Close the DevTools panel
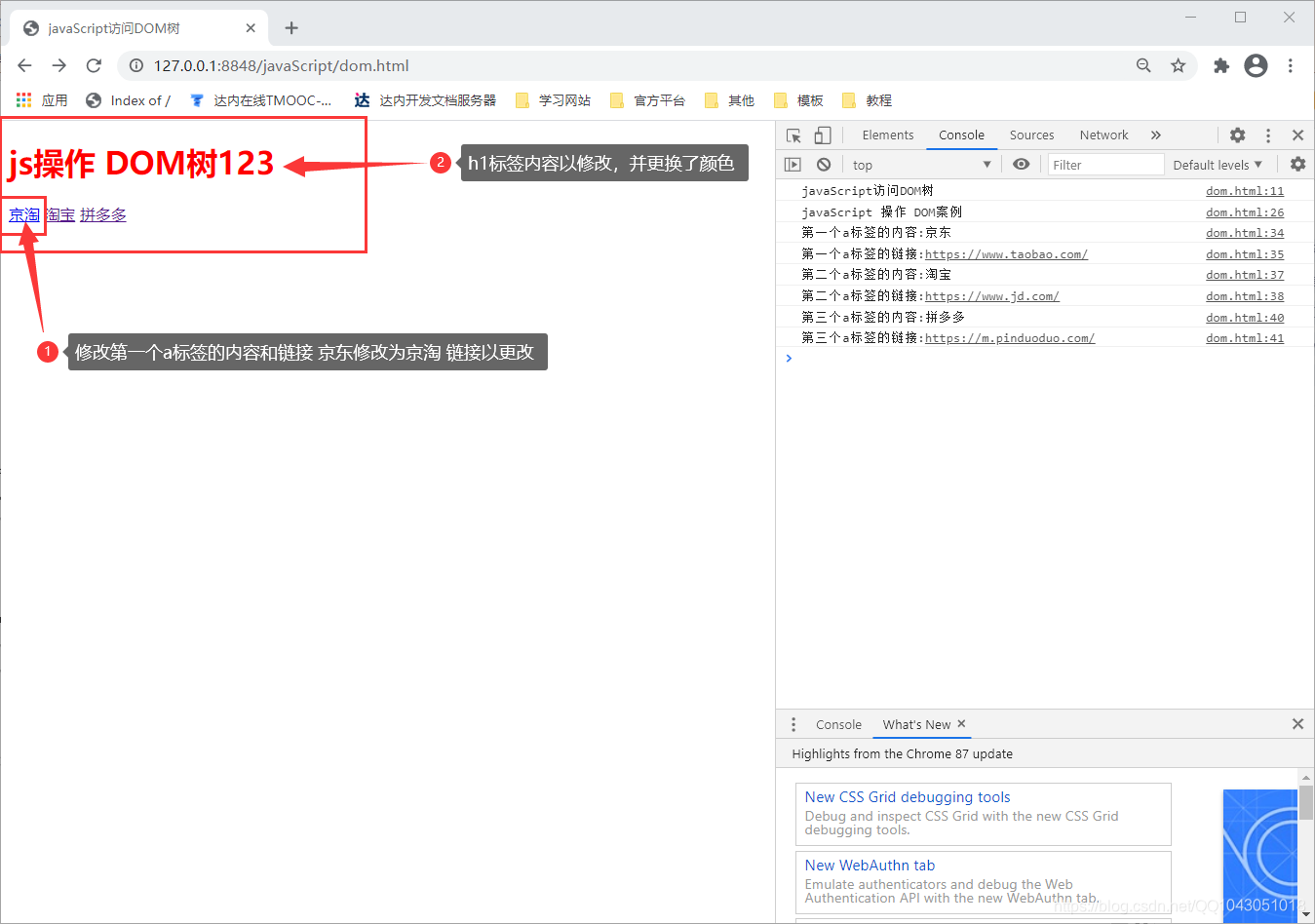 tap(1297, 135)
